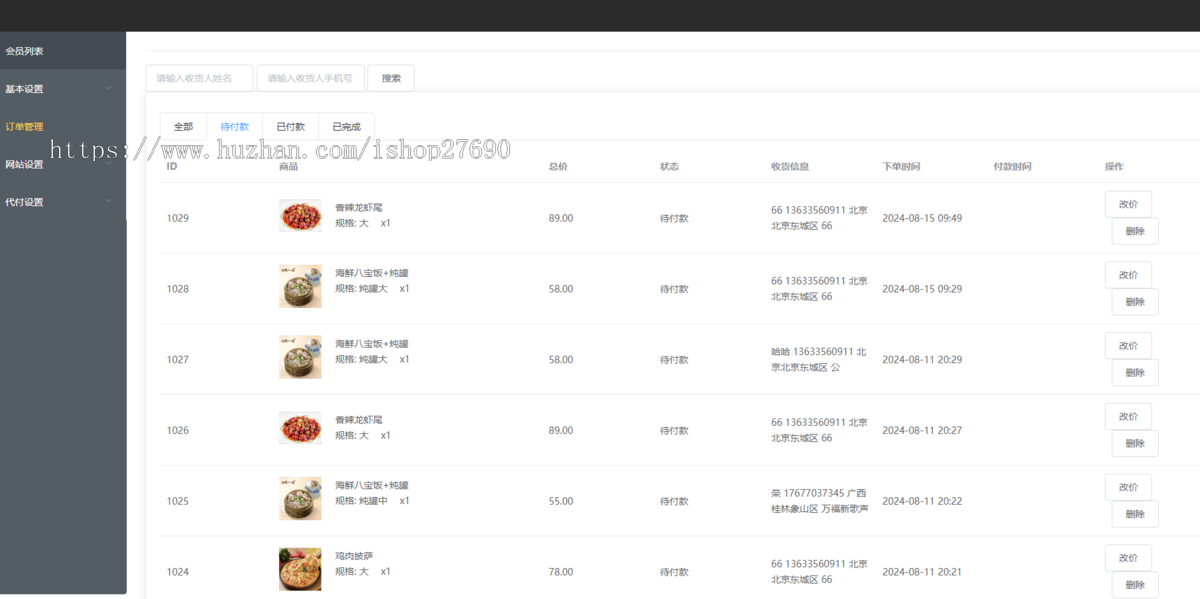Click 改价 for order 1027
This screenshot has height=599, width=1200.
[x=1128, y=346]
